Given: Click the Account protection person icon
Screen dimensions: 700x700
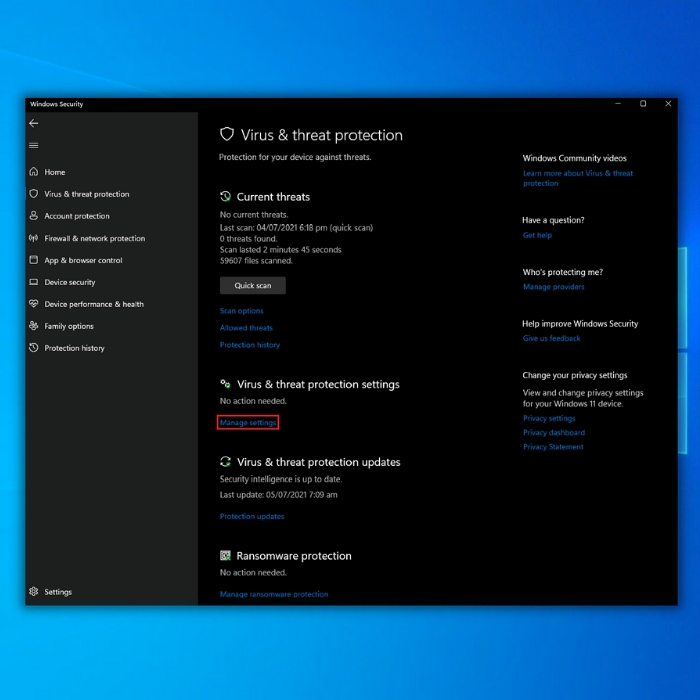Looking at the screenshot, I should pyautogui.click(x=33, y=216).
